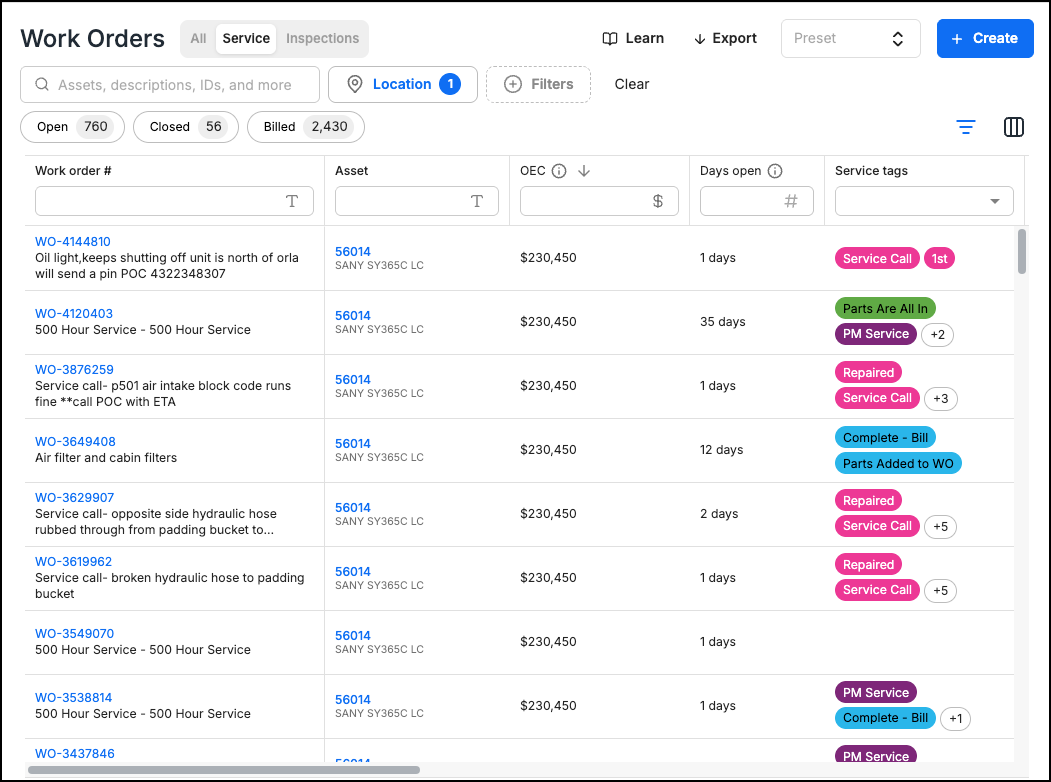Click the Assets, descriptions, IDs search field
The height and width of the screenshot is (782, 1051).
point(170,84)
